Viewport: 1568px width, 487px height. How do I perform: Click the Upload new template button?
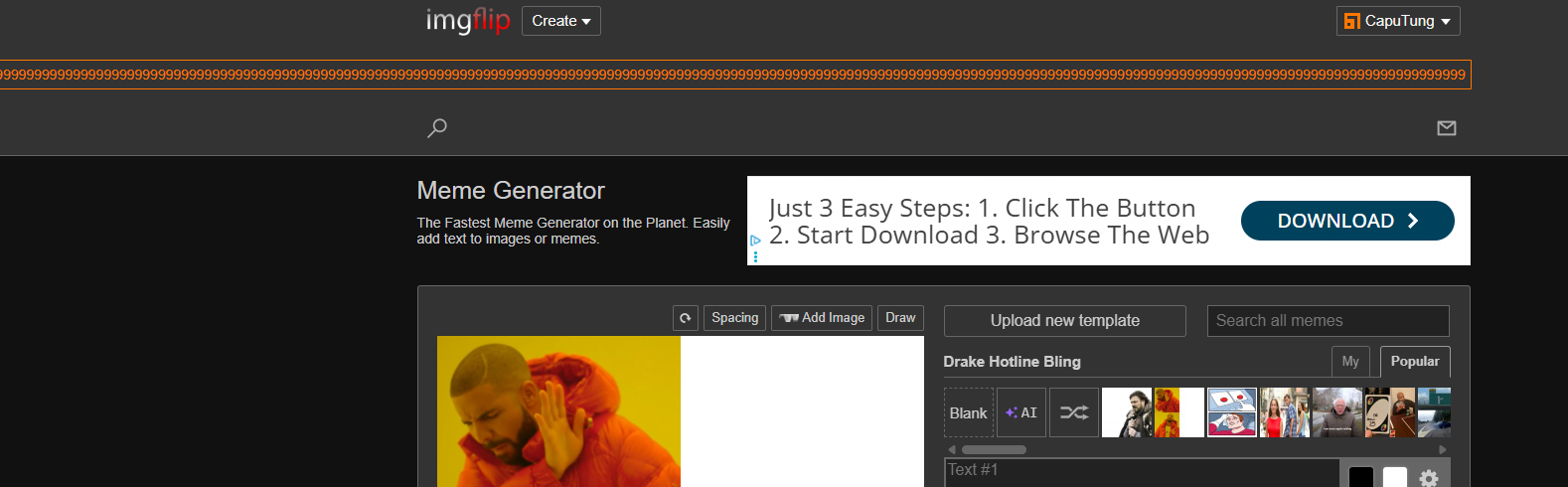pyautogui.click(x=1064, y=321)
